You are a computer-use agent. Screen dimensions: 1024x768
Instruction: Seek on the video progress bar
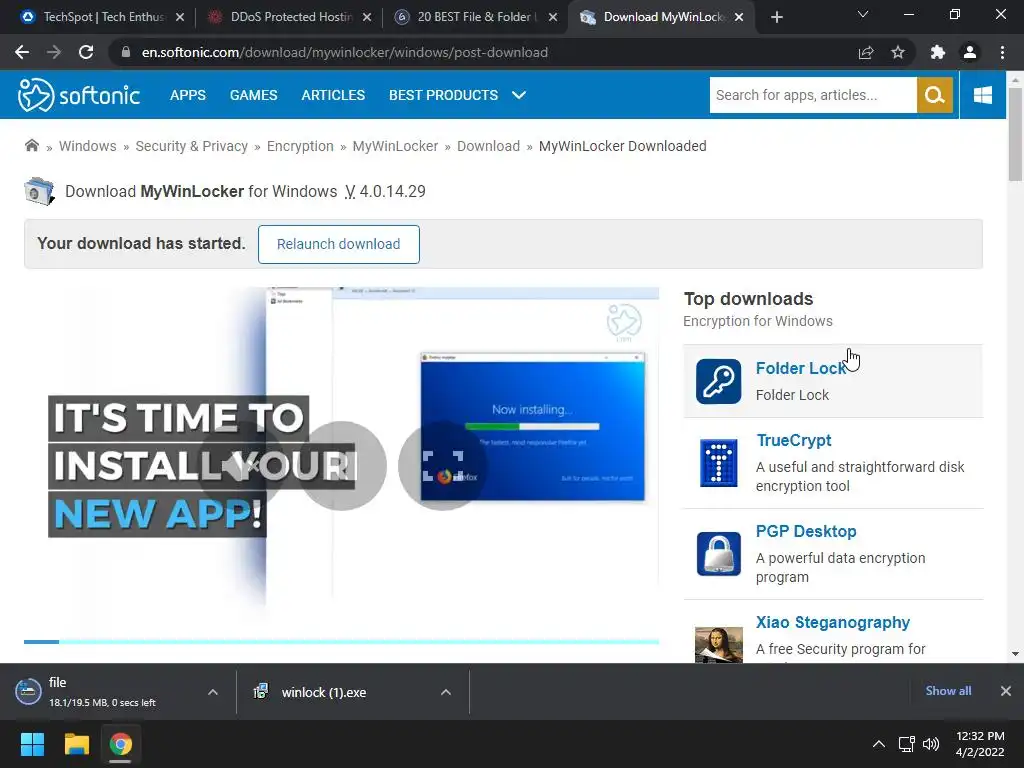342,642
